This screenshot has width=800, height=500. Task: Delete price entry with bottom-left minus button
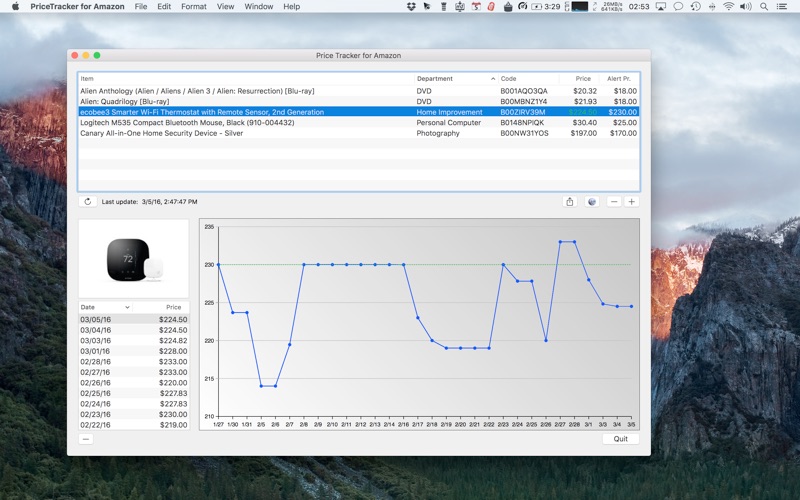click(86, 439)
